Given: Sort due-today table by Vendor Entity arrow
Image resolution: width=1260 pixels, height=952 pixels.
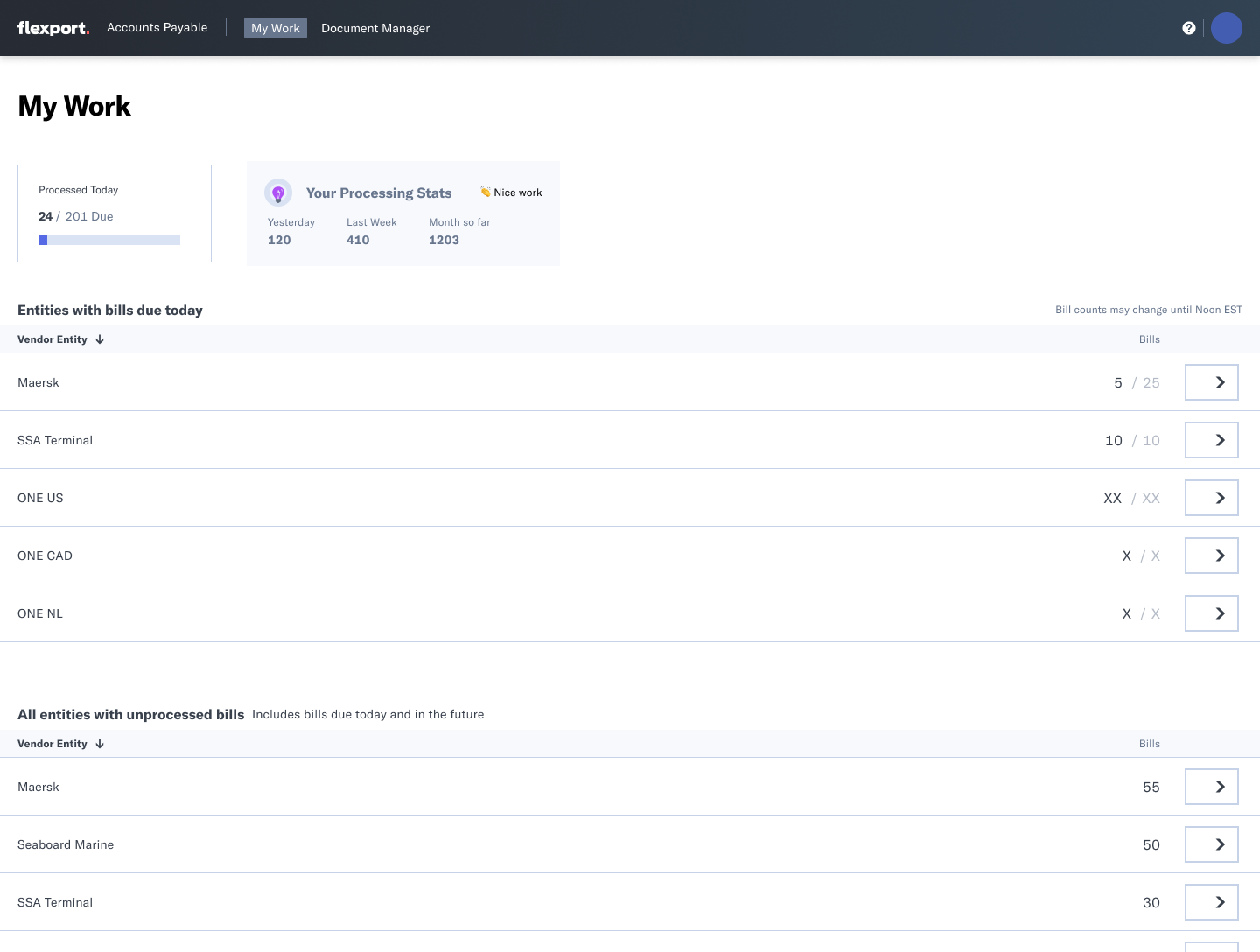Looking at the screenshot, I should click(x=100, y=339).
